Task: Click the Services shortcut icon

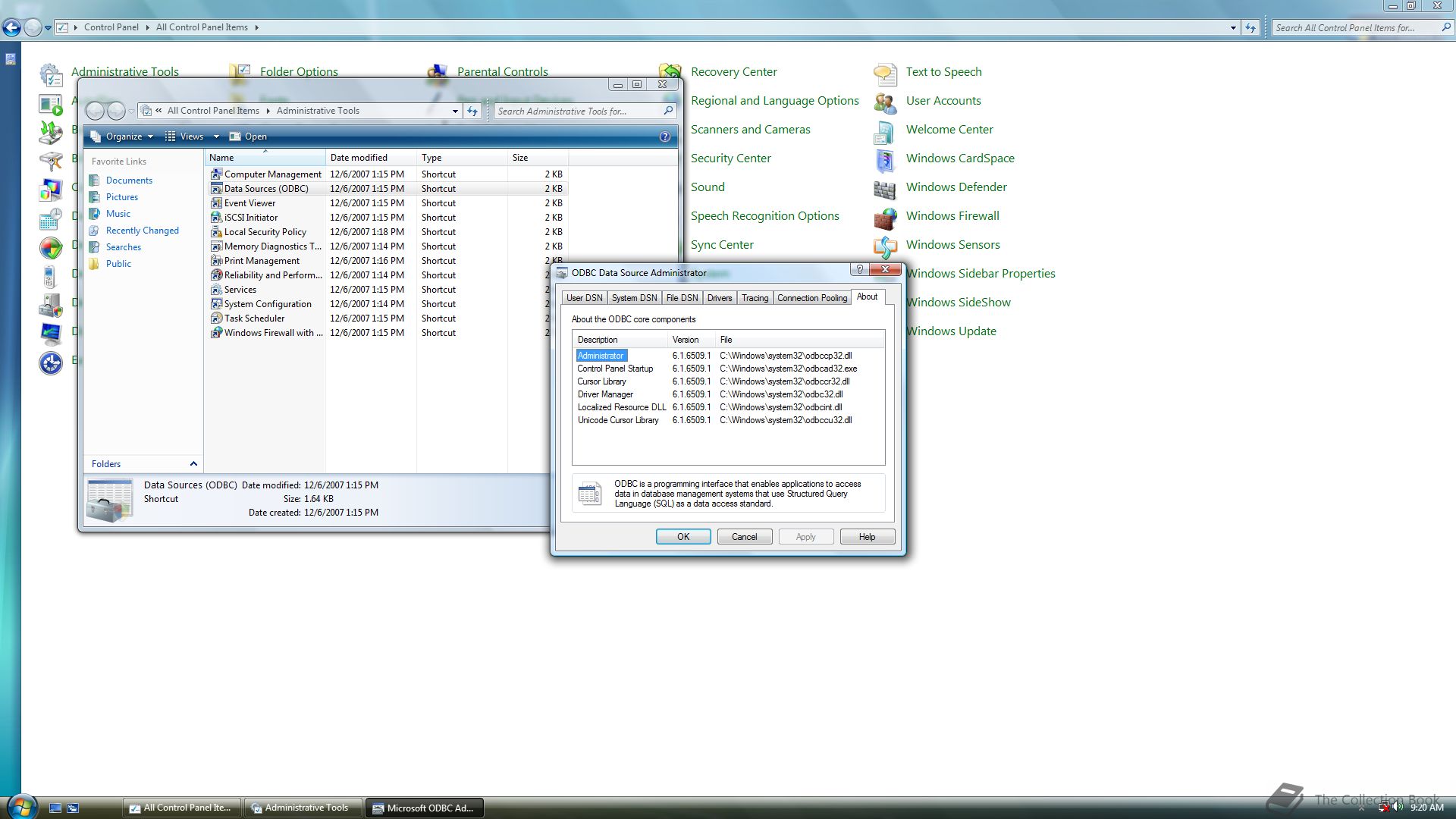Action: click(x=216, y=290)
